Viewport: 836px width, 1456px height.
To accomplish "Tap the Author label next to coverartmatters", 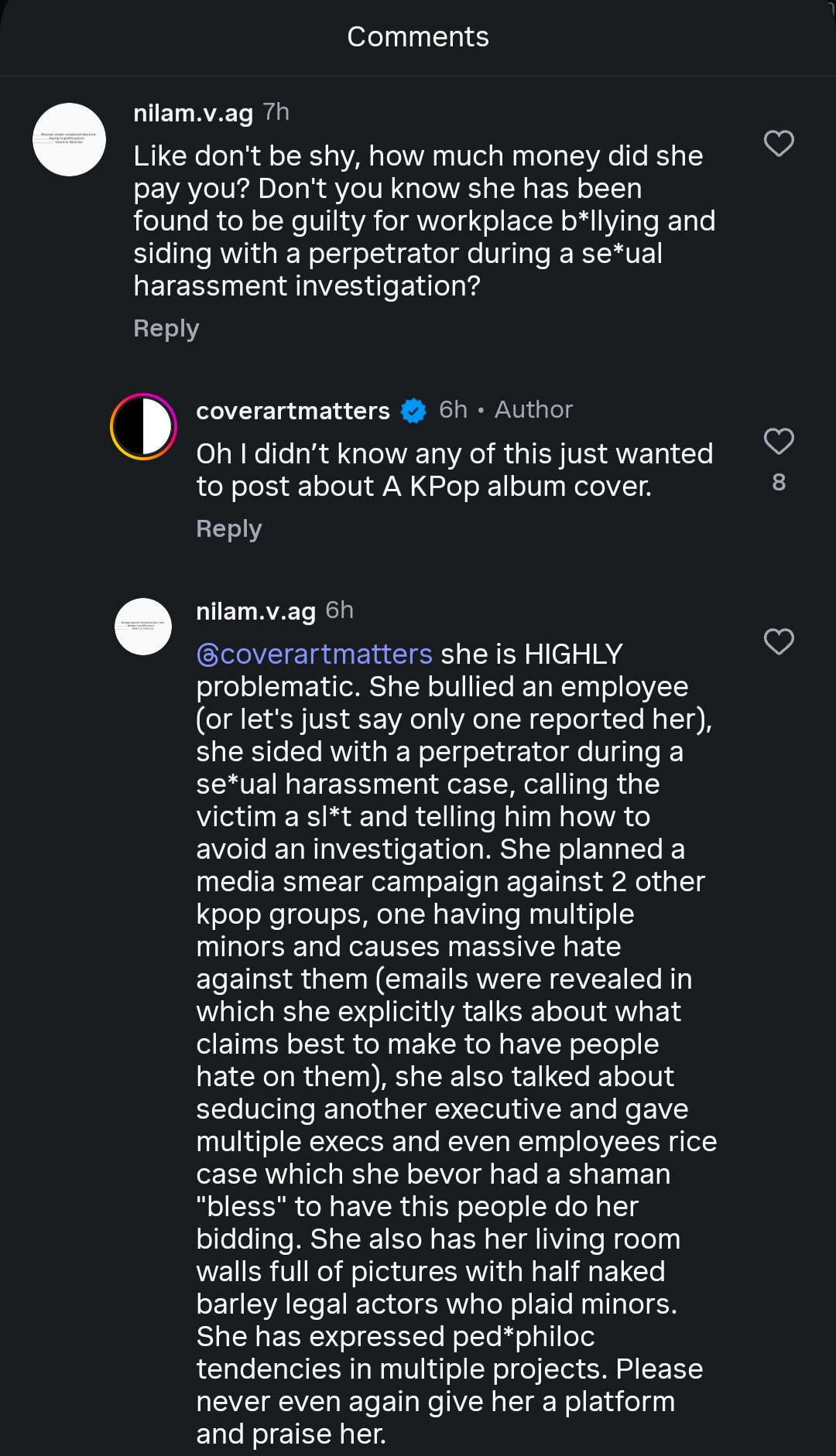I will 533,410.
